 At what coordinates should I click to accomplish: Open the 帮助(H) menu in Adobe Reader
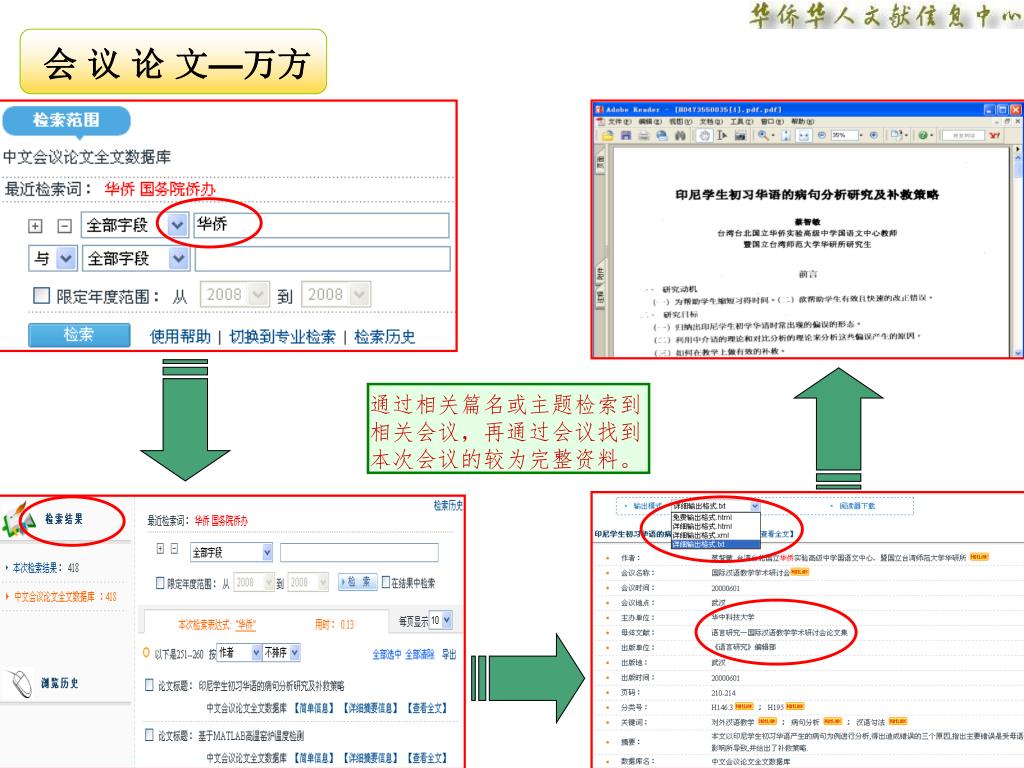tap(803, 121)
